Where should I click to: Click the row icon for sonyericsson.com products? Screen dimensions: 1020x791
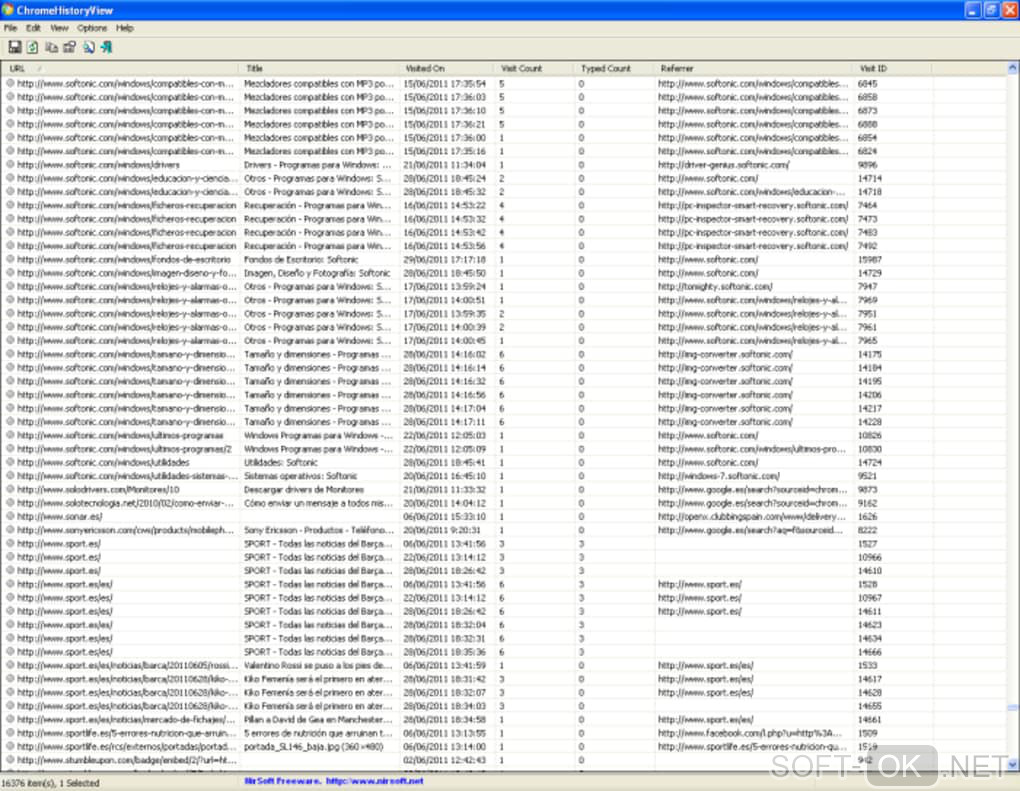click(x=10, y=530)
